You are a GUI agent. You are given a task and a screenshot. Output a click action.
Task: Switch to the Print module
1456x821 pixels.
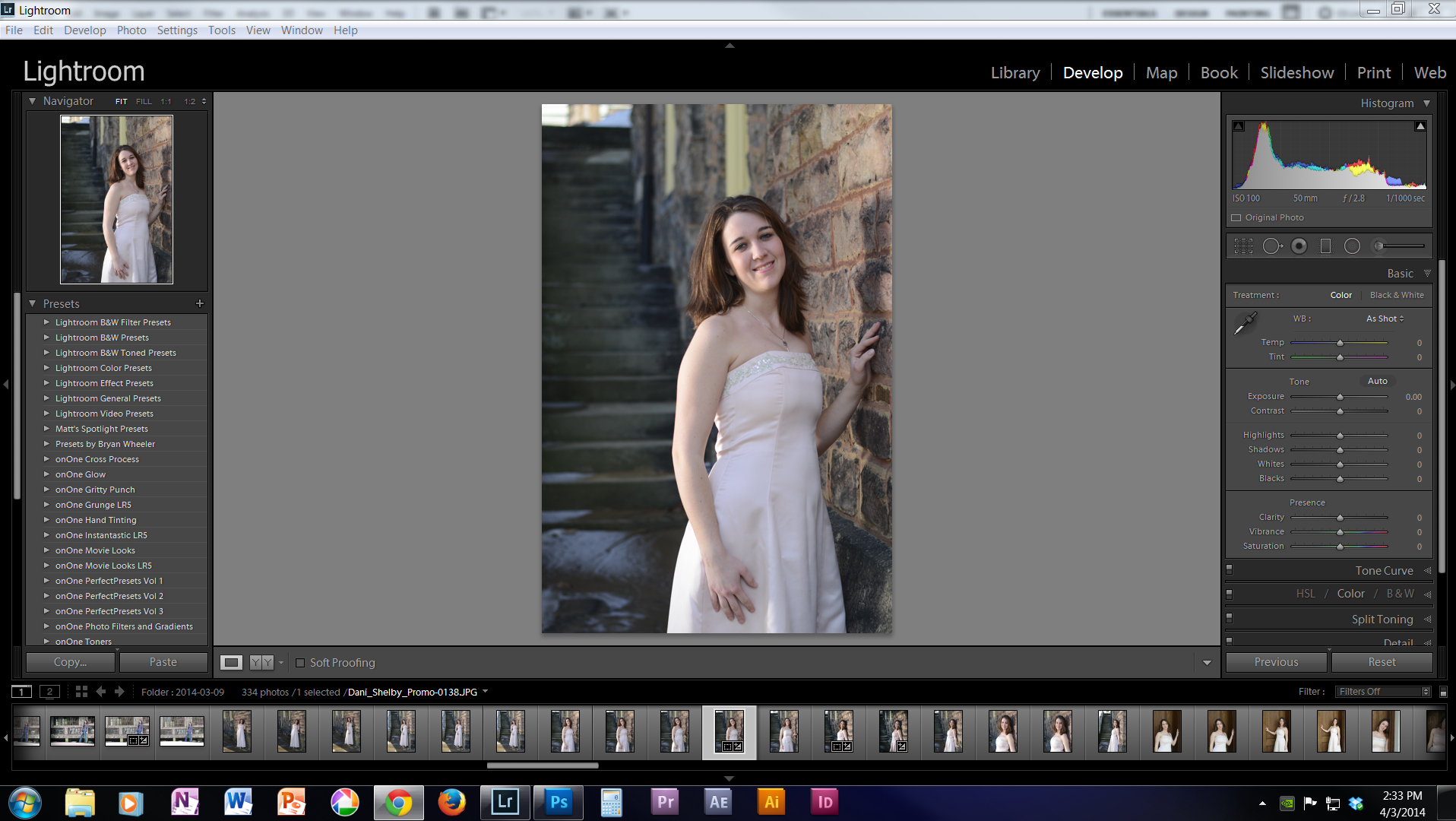(1374, 73)
